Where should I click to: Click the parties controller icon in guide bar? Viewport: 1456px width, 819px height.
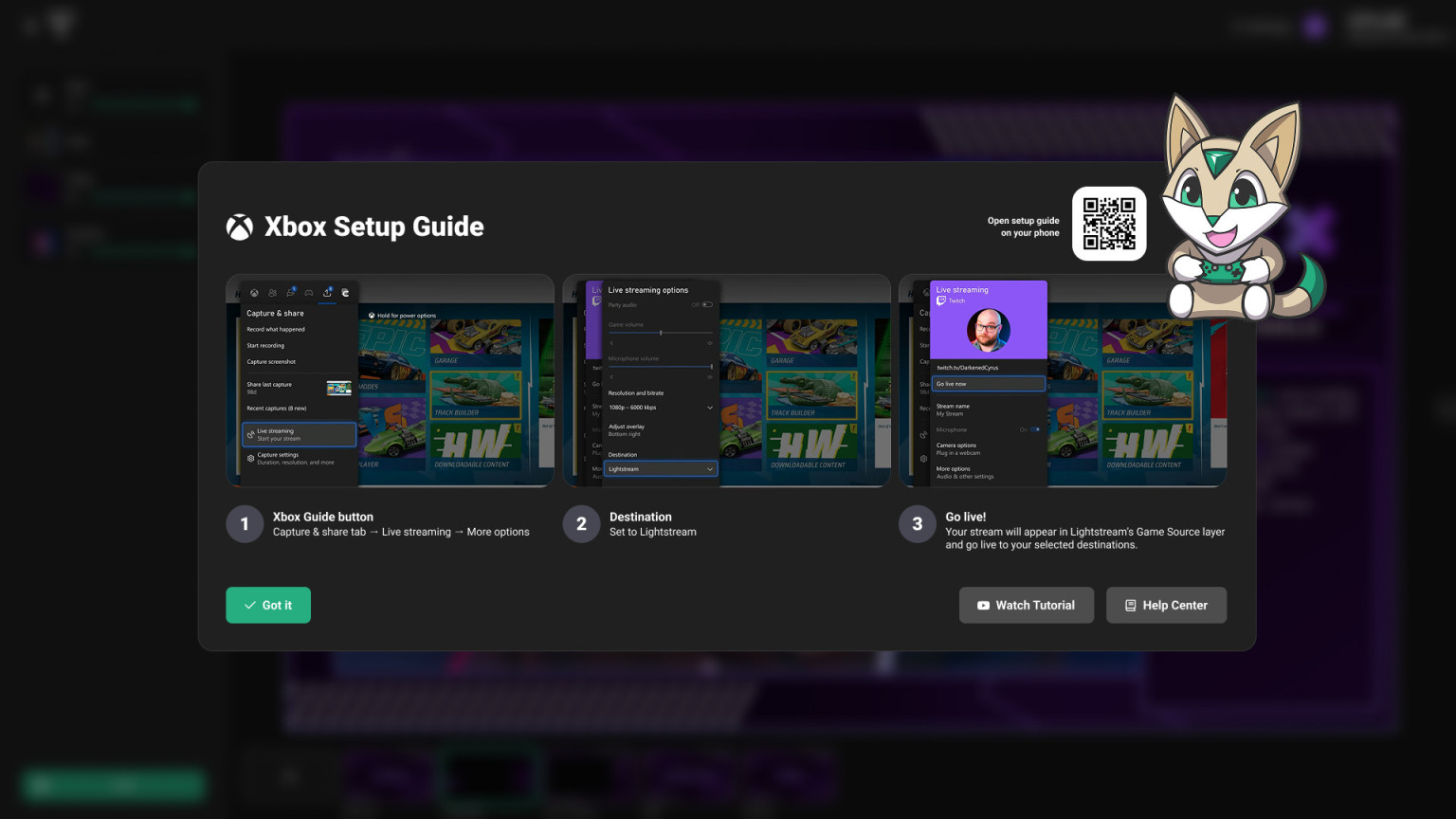tap(309, 293)
